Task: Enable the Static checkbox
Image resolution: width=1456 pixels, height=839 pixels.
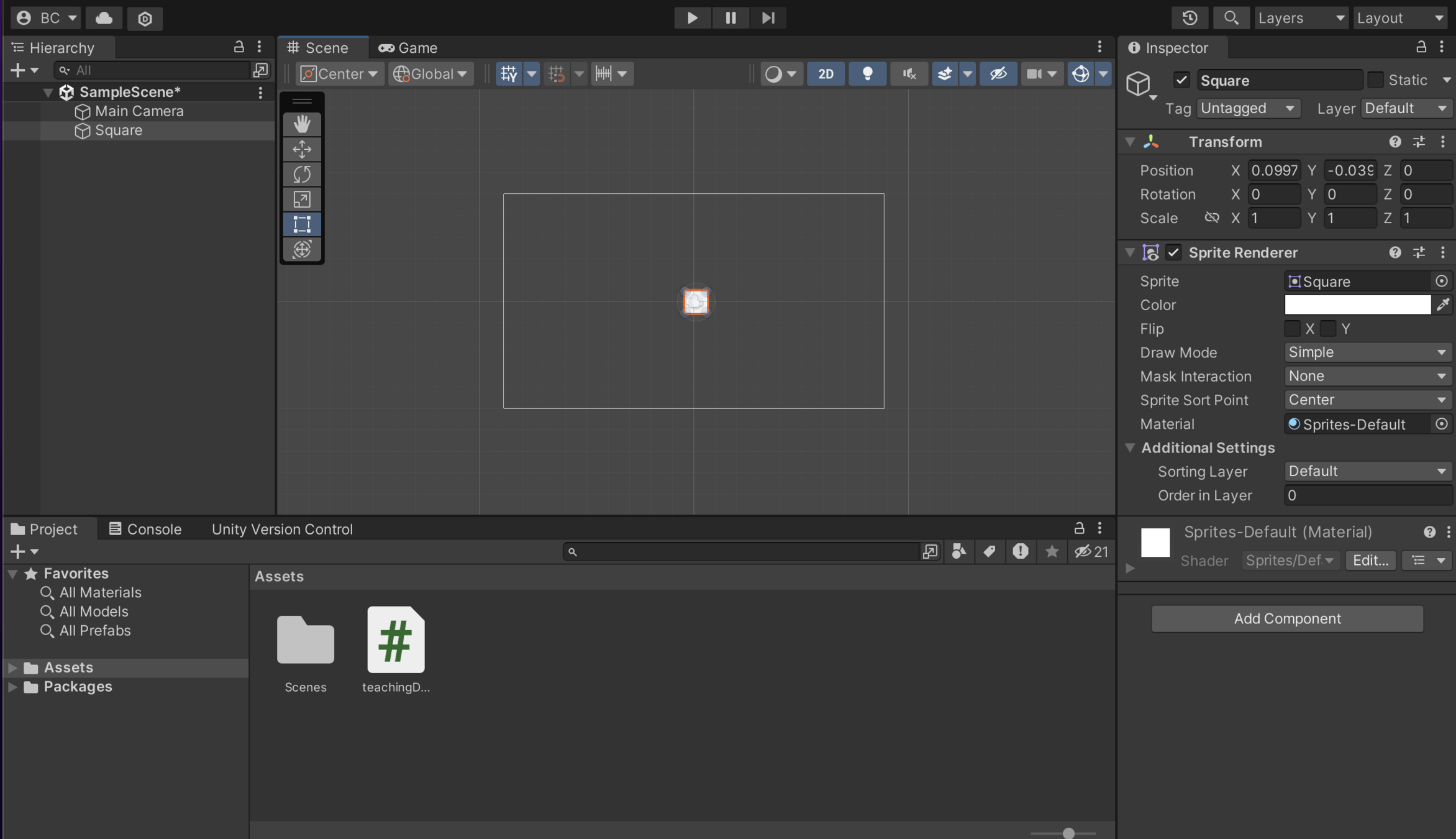Action: 1375,80
